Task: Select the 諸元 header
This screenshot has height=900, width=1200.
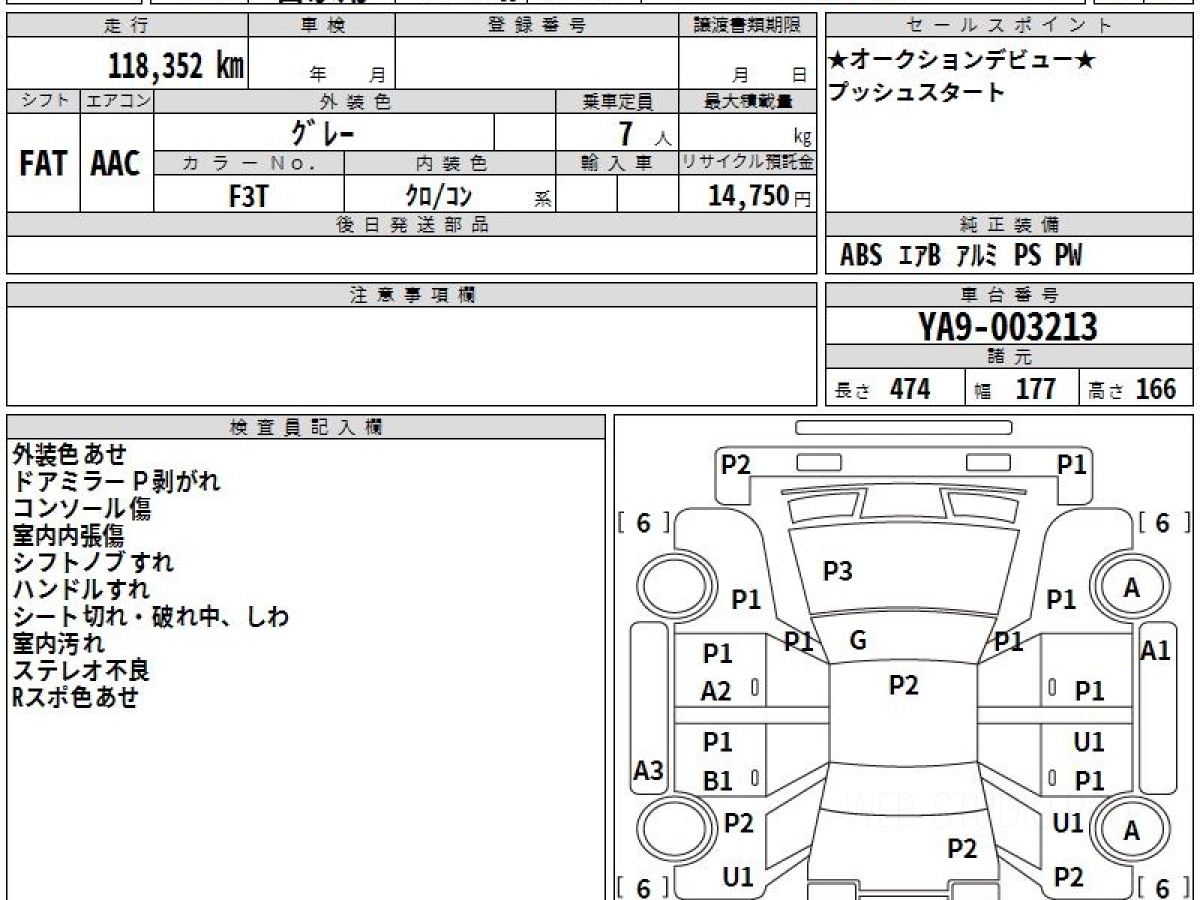Action: (x=1009, y=357)
